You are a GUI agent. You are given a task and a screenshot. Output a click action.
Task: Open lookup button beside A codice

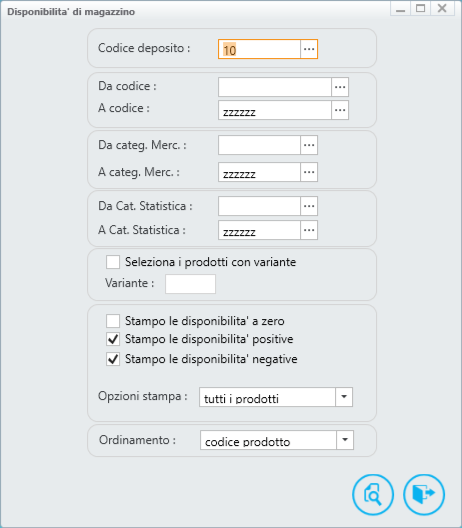pyautogui.click(x=340, y=110)
